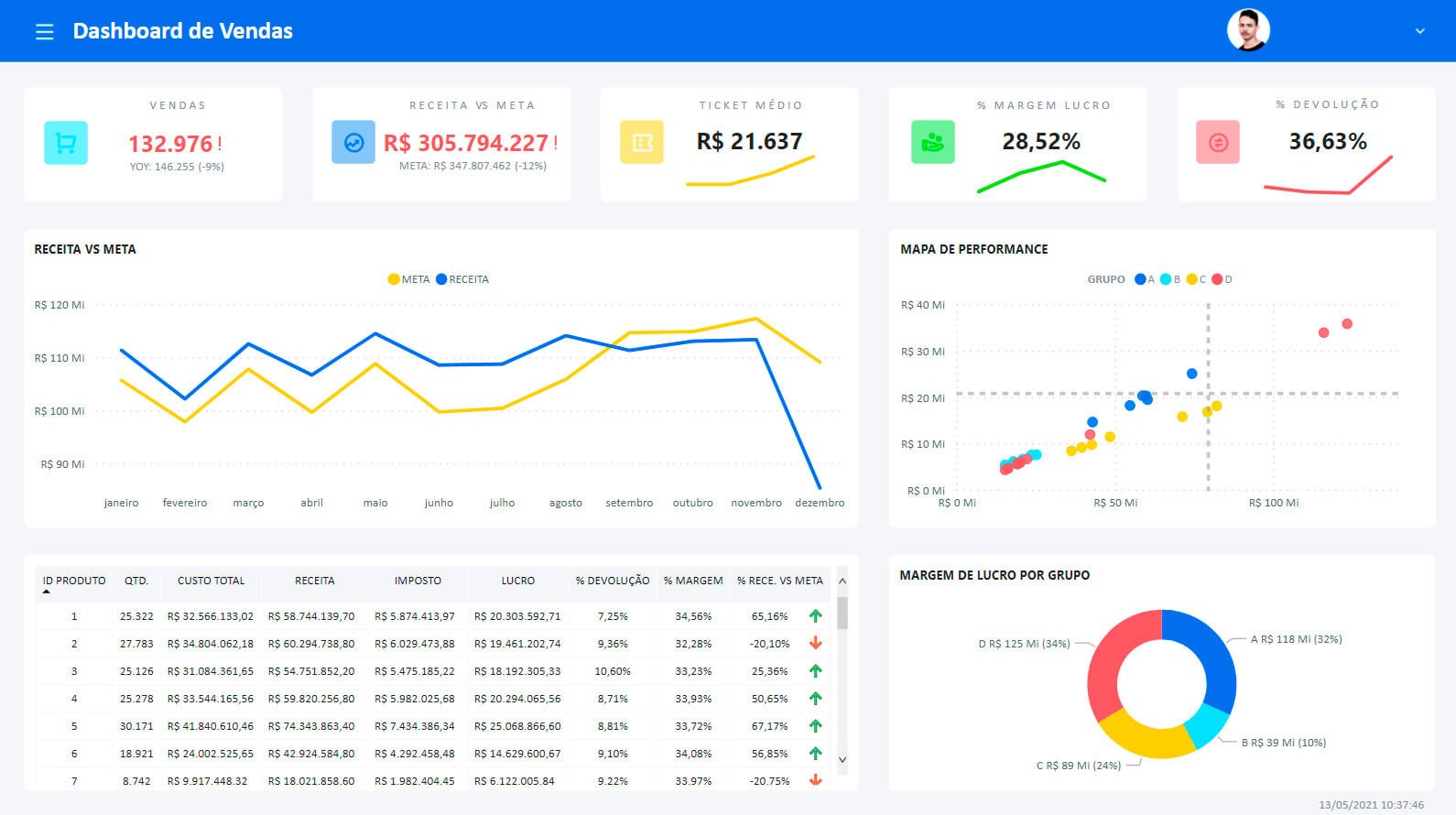
Task: Click the user profile avatar
Action: click(1248, 30)
